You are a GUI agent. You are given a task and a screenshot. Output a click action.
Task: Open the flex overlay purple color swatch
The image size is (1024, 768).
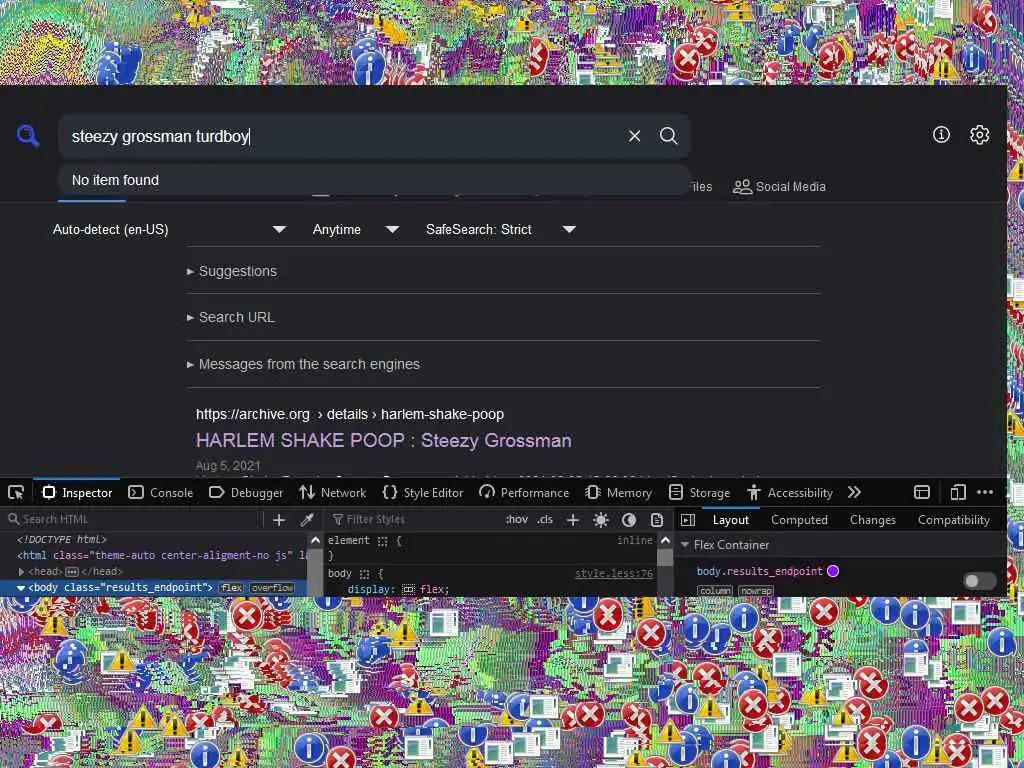coord(833,571)
